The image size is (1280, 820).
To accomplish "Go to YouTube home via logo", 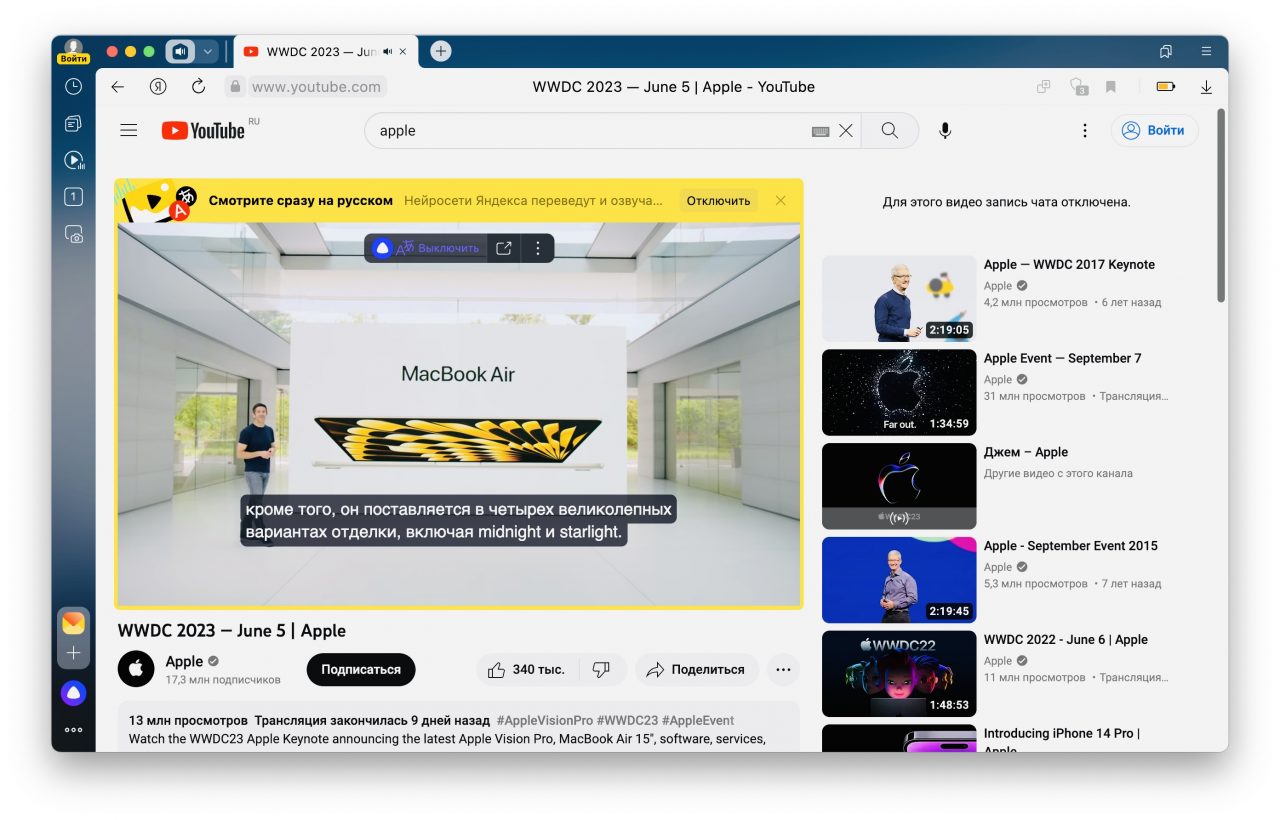I will (204, 130).
